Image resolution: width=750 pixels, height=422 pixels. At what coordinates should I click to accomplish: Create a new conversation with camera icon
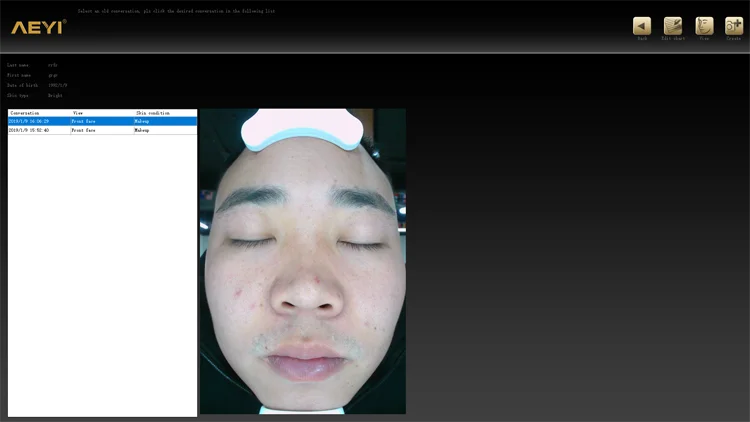point(734,26)
